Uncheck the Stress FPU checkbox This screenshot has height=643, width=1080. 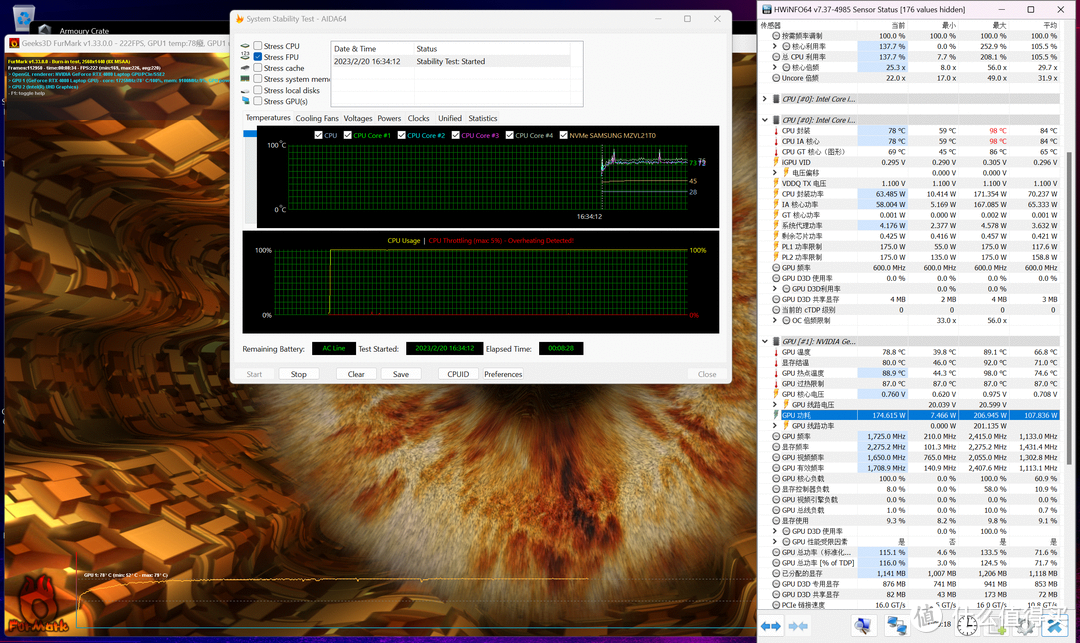pyautogui.click(x=258, y=56)
